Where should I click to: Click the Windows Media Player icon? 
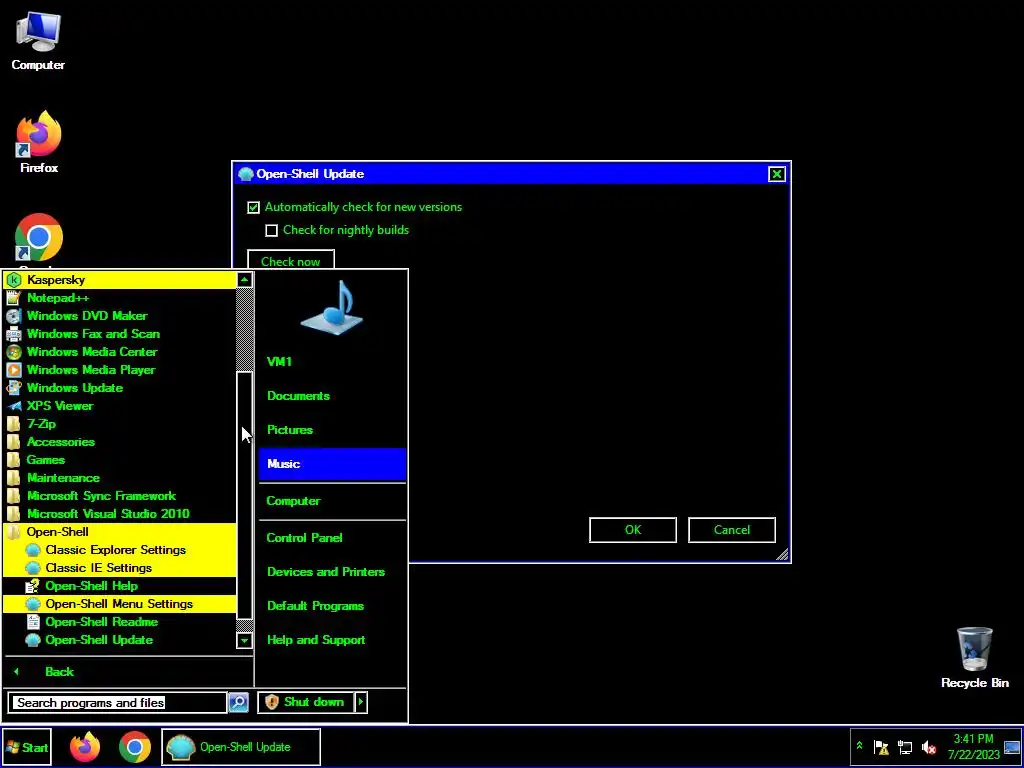(14, 370)
